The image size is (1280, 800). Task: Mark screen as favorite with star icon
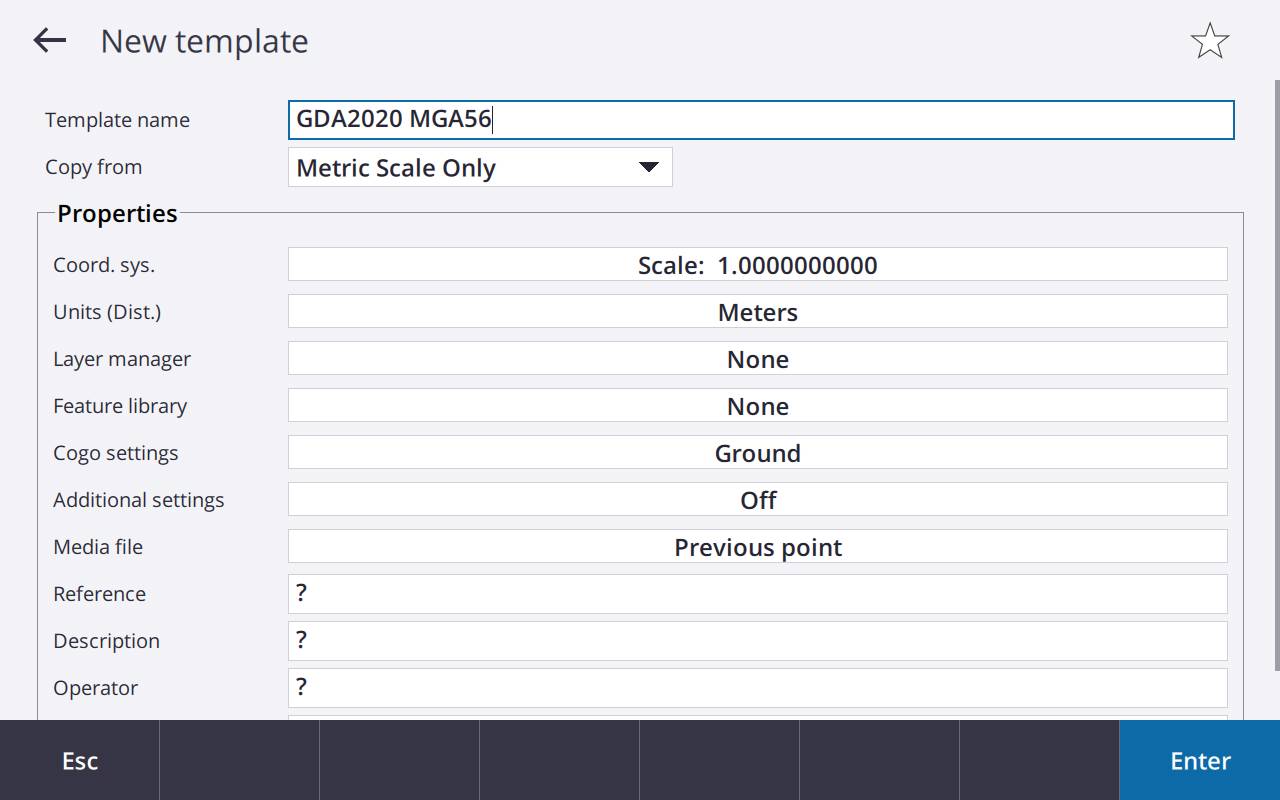point(1209,41)
